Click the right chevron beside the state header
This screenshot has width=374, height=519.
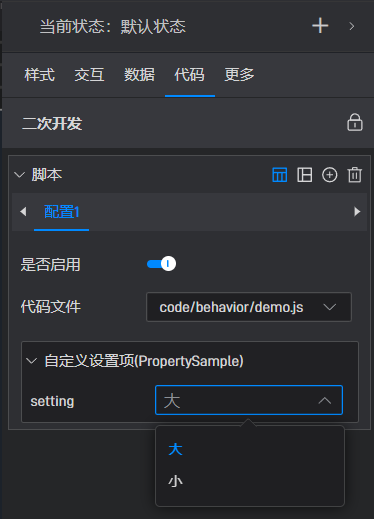click(x=352, y=26)
